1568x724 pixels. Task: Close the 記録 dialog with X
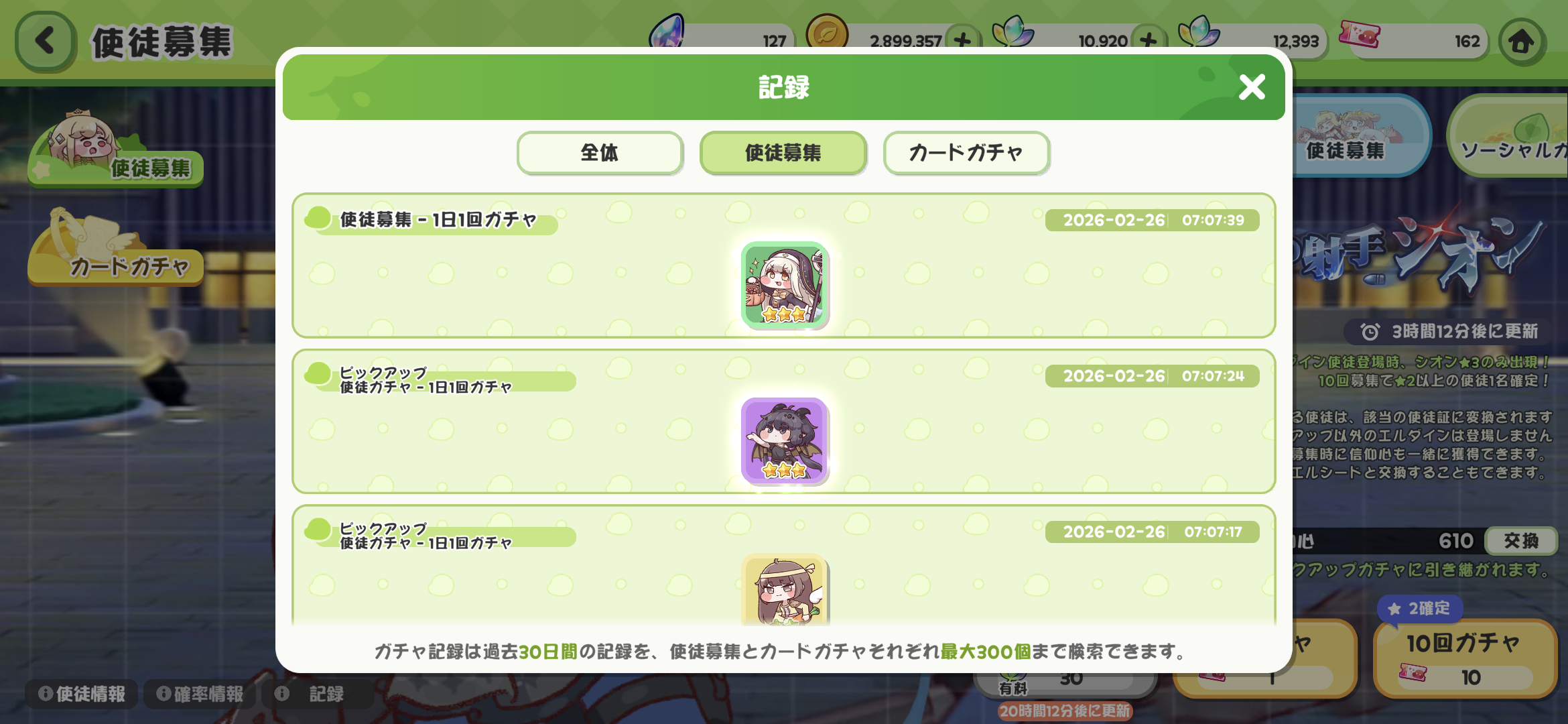[x=1252, y=87]
